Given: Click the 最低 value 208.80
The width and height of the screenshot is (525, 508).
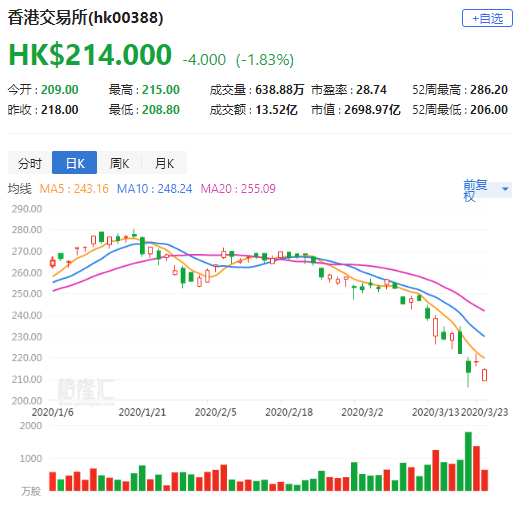Looking at the screenshot, I should 161,110.
